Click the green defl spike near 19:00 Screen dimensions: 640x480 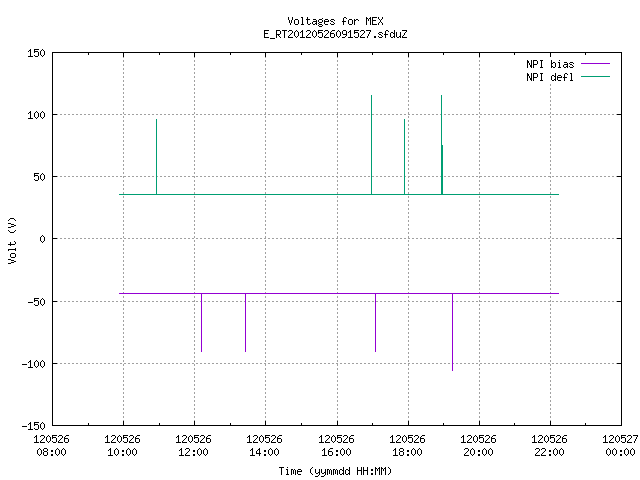pyautogui.click(x=442, y=145)
